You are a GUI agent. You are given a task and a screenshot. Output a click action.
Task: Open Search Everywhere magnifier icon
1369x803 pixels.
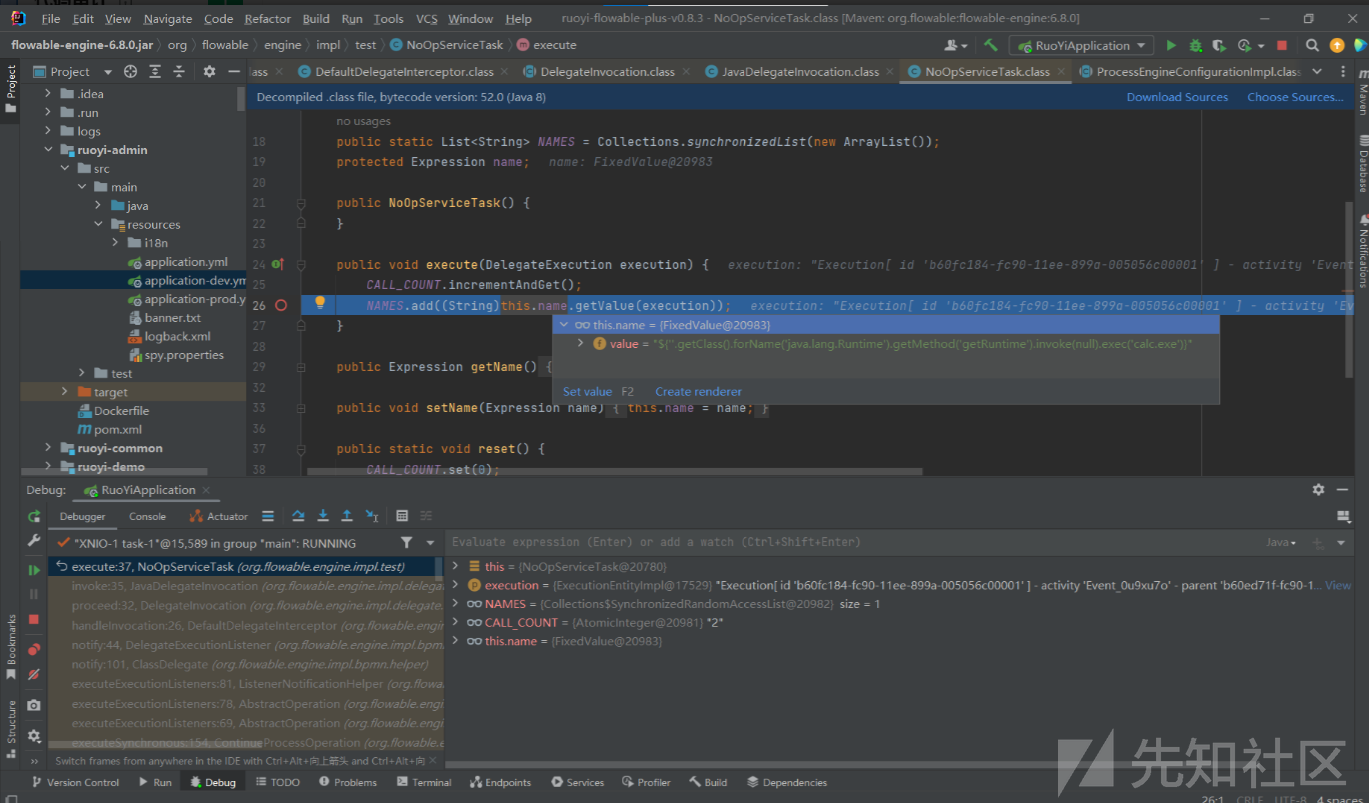click(1313, 45)
